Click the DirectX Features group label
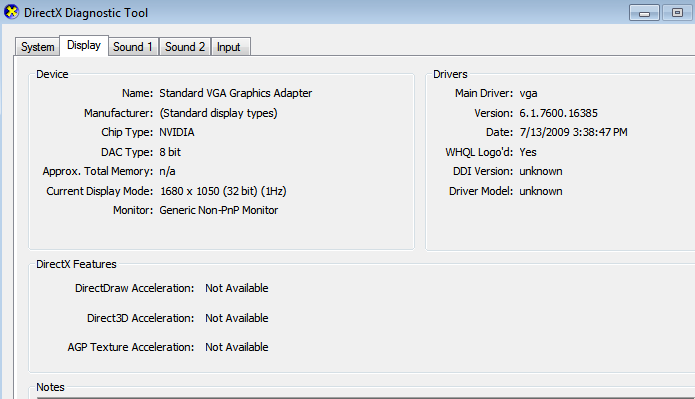This screenshot has height=399, width=695. pos(76,264)
